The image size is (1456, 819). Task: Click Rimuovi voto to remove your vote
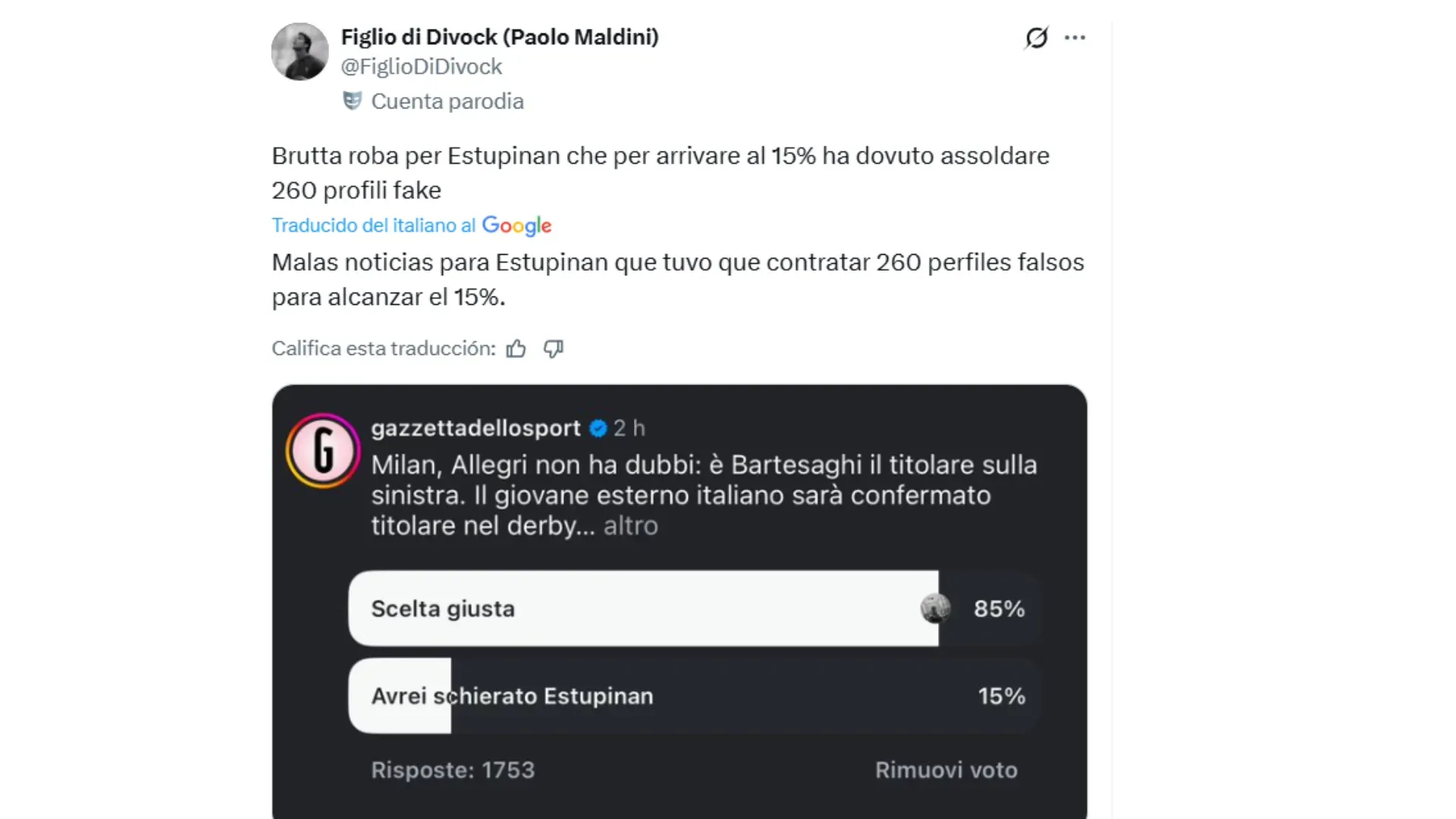(946, 770)
